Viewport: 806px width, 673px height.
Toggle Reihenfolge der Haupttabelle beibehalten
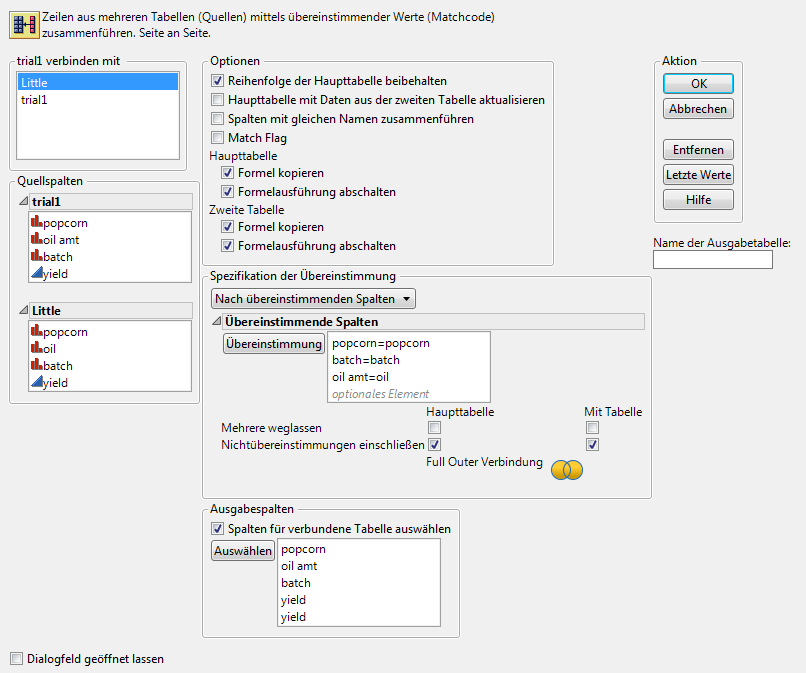218,81
